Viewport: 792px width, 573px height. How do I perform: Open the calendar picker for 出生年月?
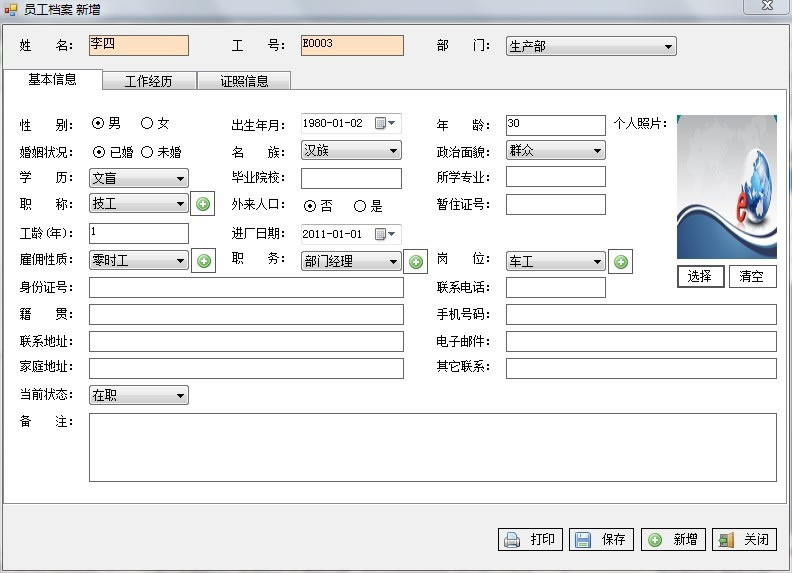click(385, 123)
